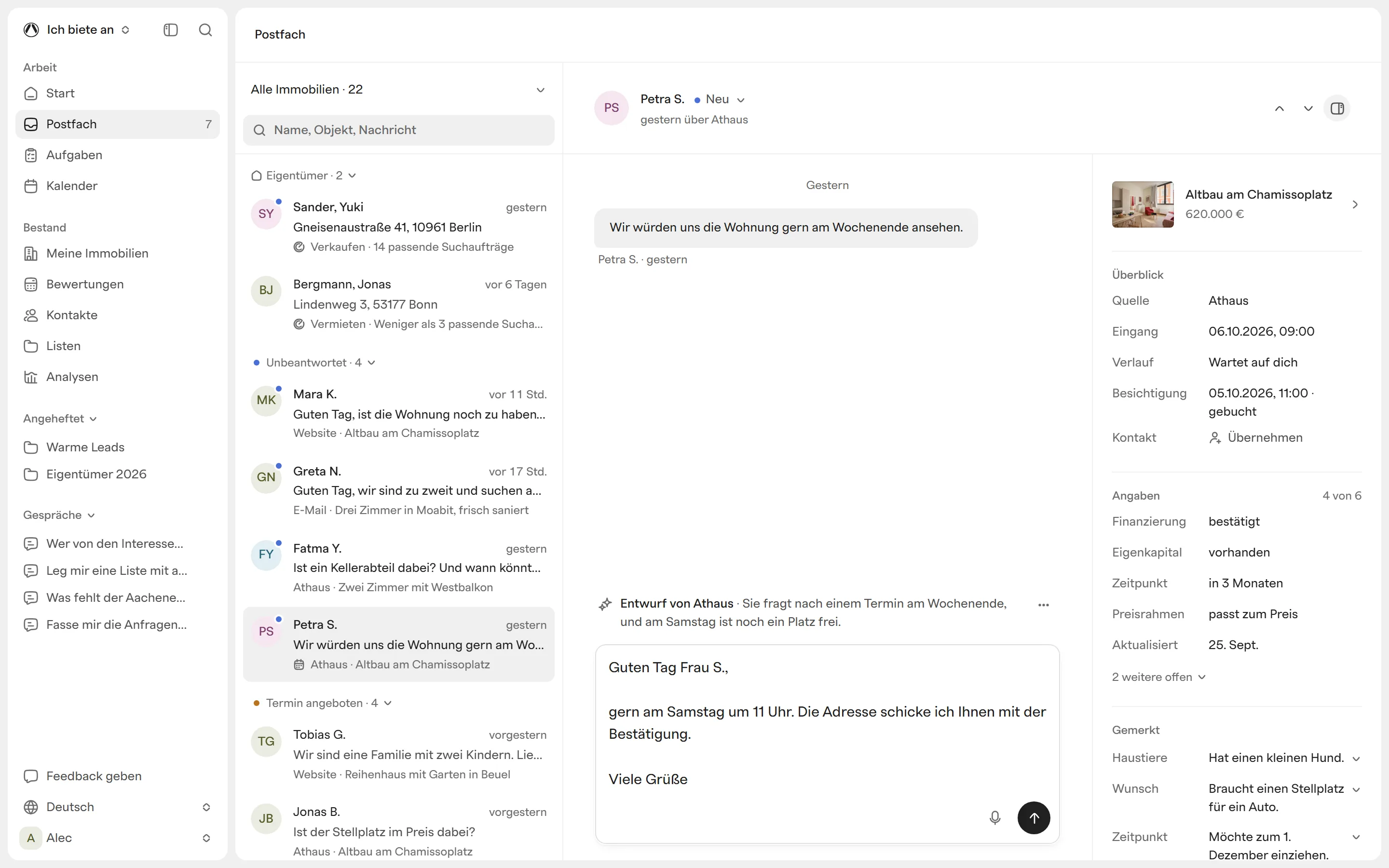1389x868 pixels.
Task: Open draft options three-dot menu
Action: click(1044, 605)
